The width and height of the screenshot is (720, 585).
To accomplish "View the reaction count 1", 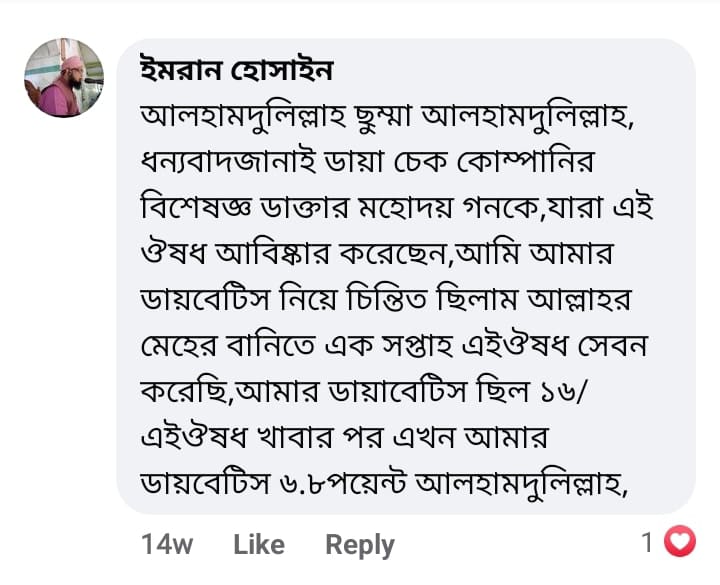I will click(647, 543).
